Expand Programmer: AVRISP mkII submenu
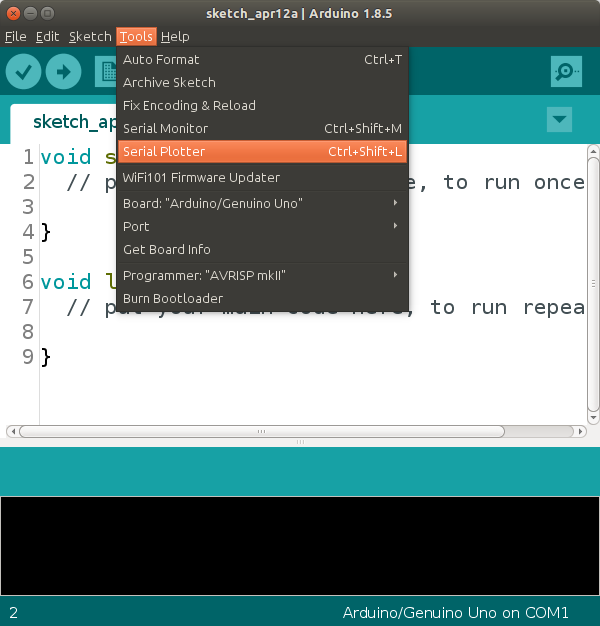This screenshot has height=626, width=600. tap(263, 275)
